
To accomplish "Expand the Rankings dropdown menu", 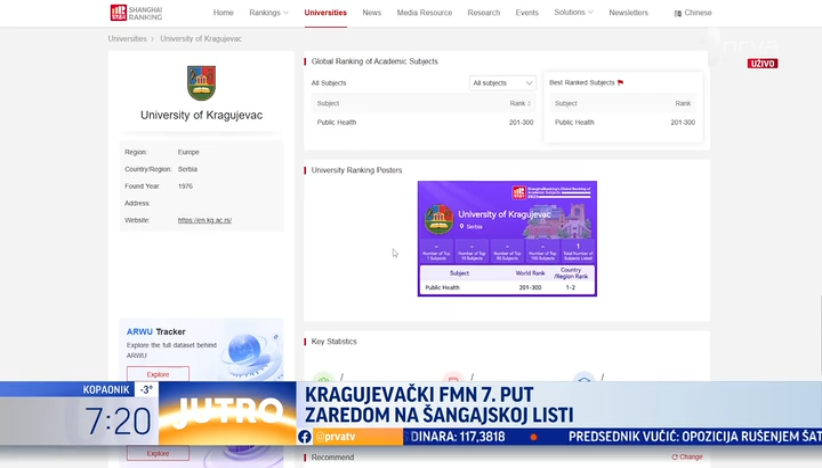I will tap(268, 13).
